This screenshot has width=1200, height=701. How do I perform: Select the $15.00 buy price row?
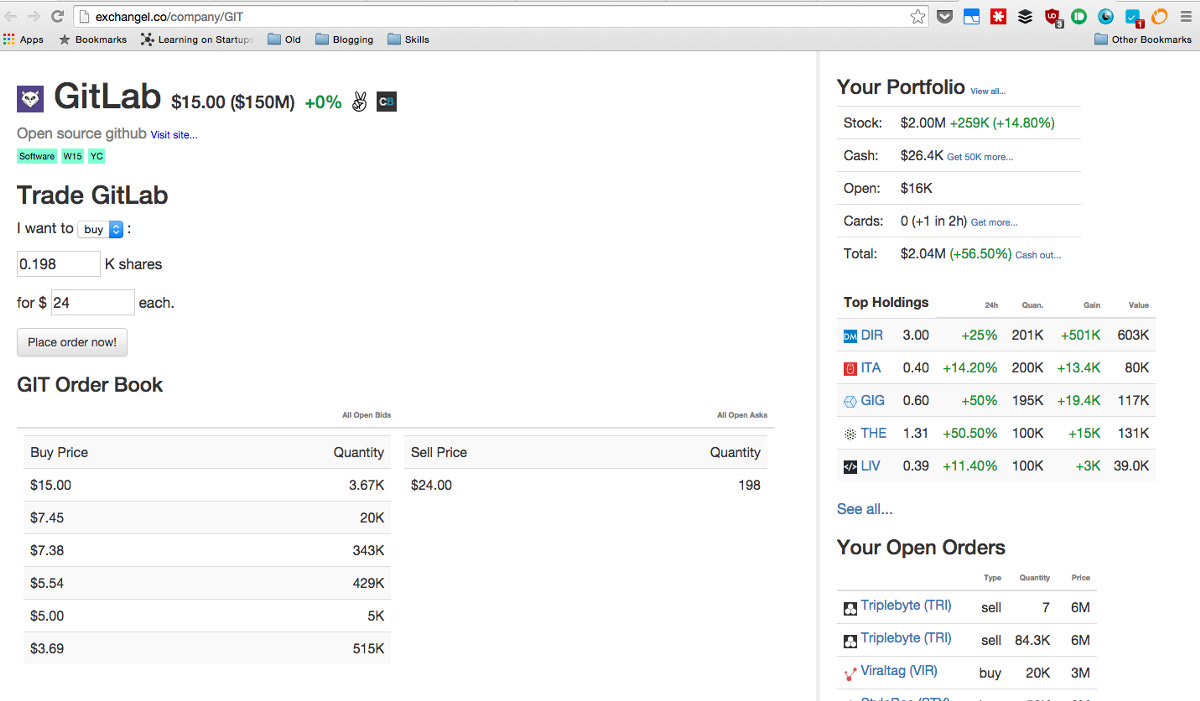click(x=207, y=485)
